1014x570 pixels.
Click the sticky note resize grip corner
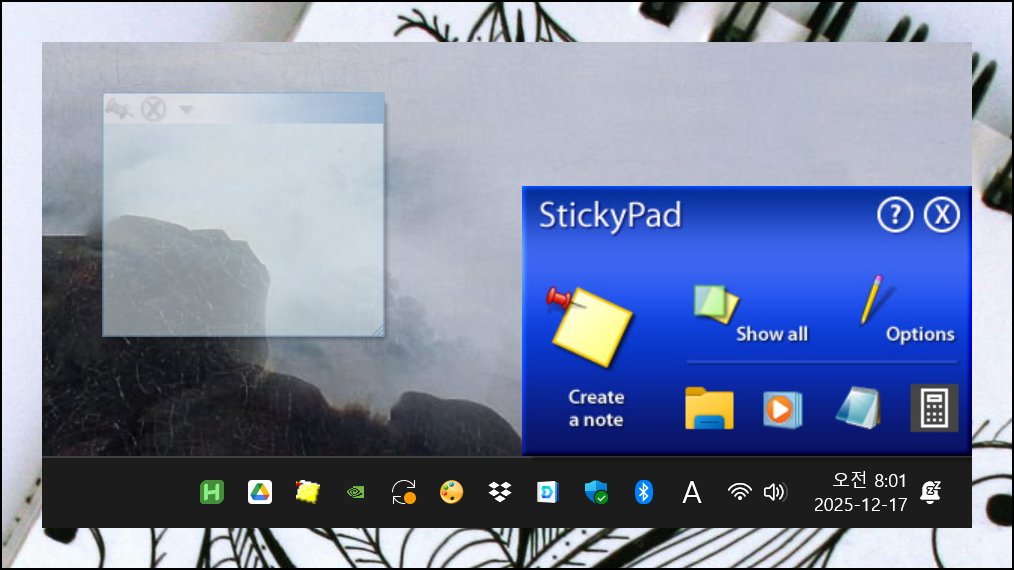click(378, 330)
